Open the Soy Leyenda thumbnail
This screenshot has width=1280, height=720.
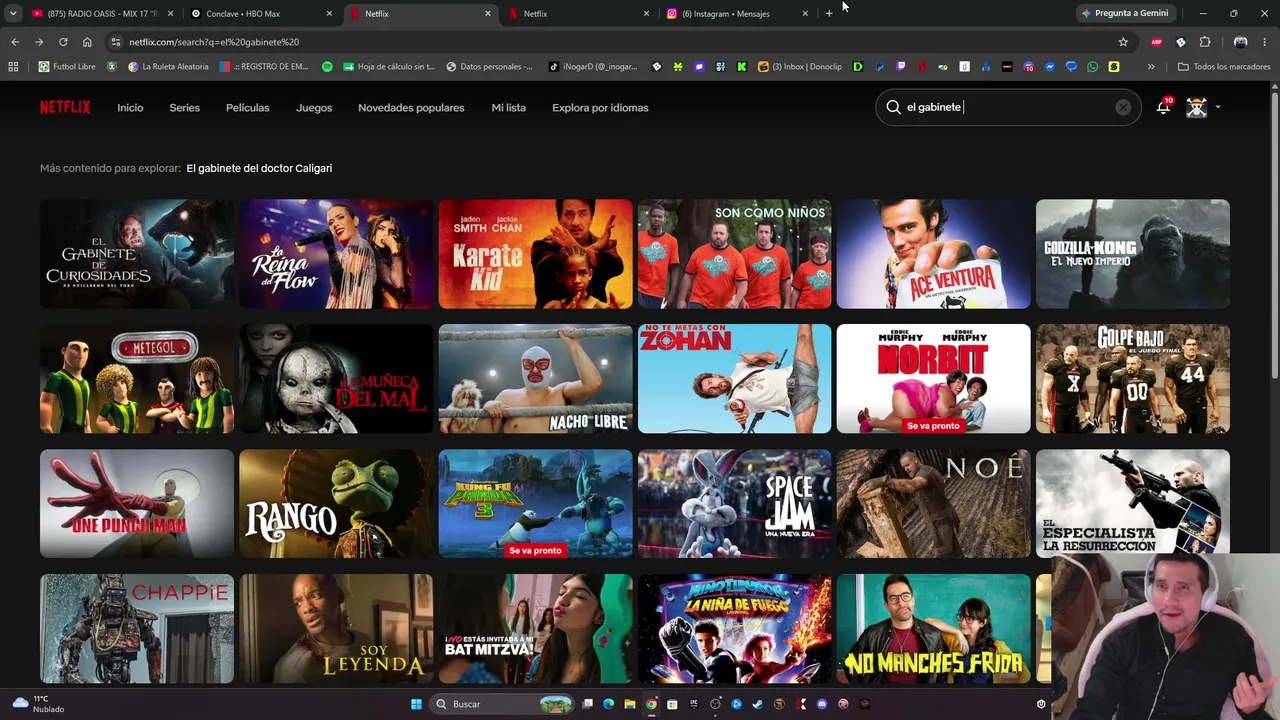click(x=336, y=629)
